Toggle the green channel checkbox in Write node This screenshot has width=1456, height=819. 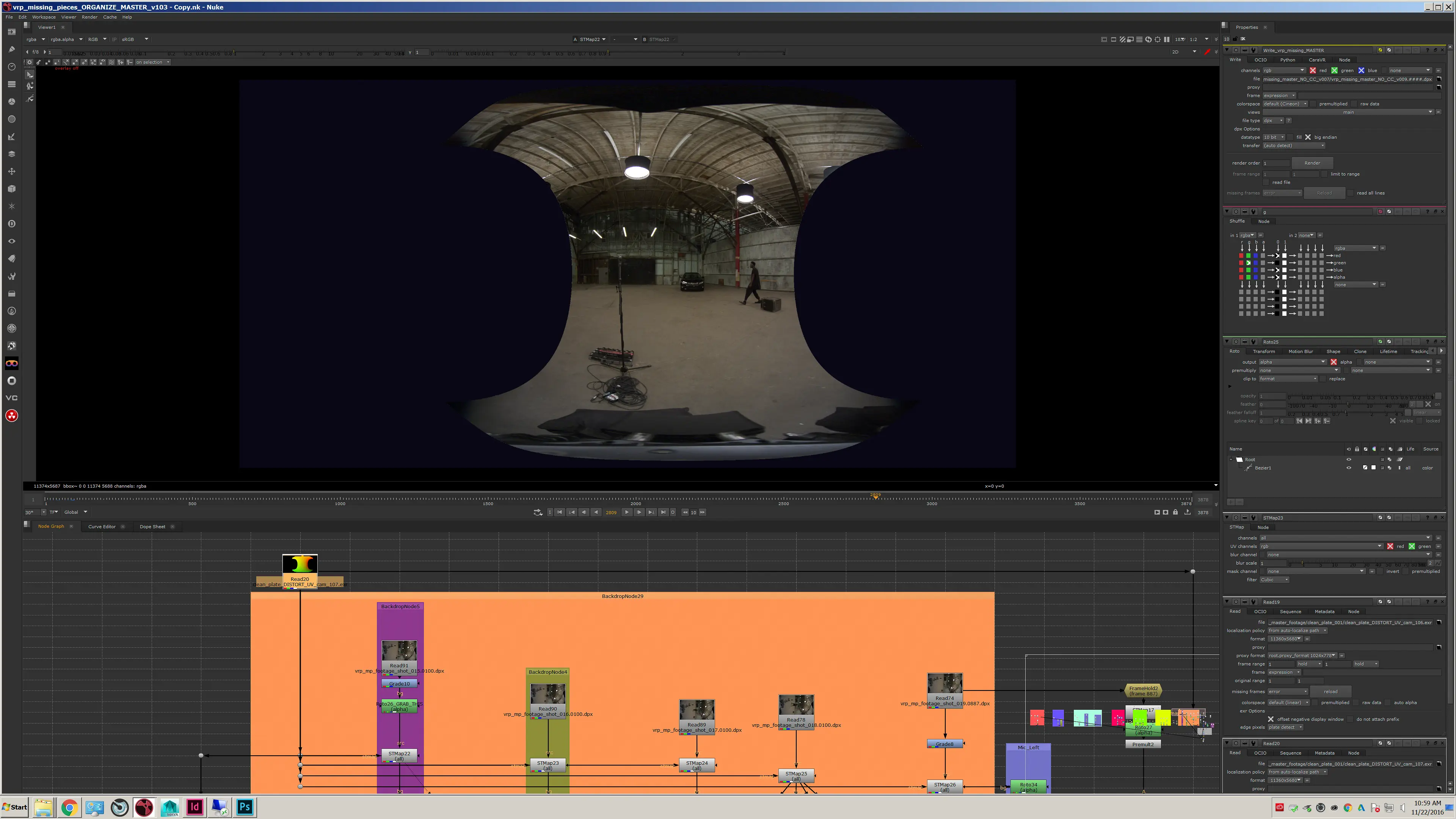coord(1335,71)
